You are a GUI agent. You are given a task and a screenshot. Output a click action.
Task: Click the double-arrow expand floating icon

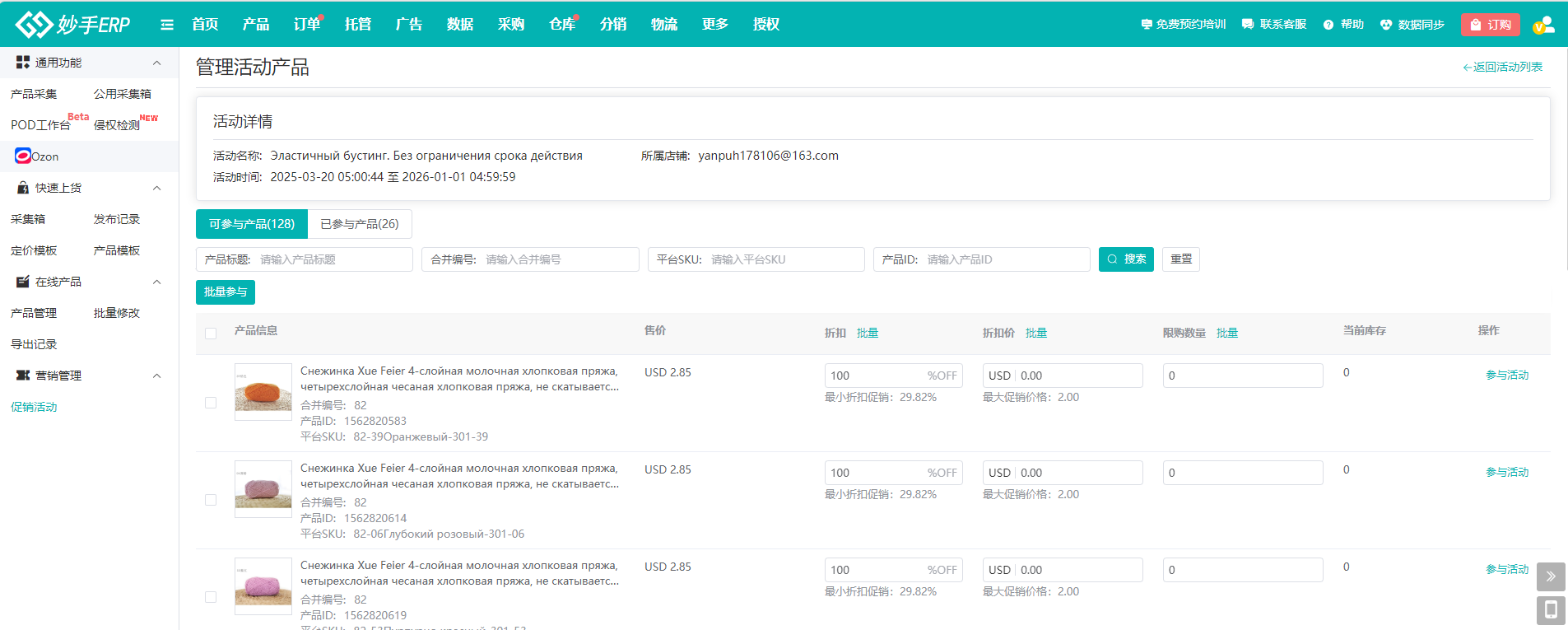(x=1551, y=576)
